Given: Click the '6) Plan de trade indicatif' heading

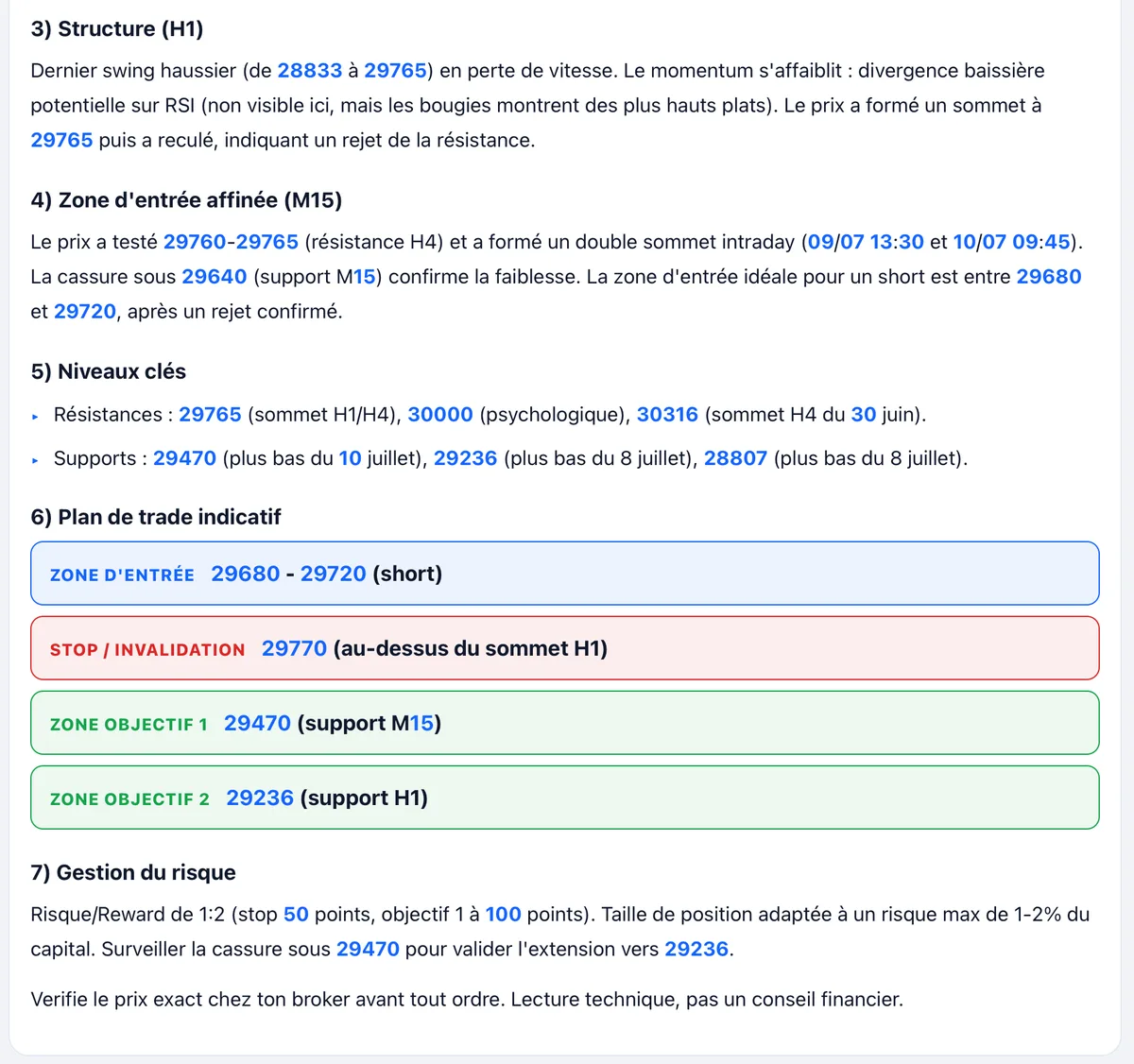Looking at the screenshot, I should 156,517.
